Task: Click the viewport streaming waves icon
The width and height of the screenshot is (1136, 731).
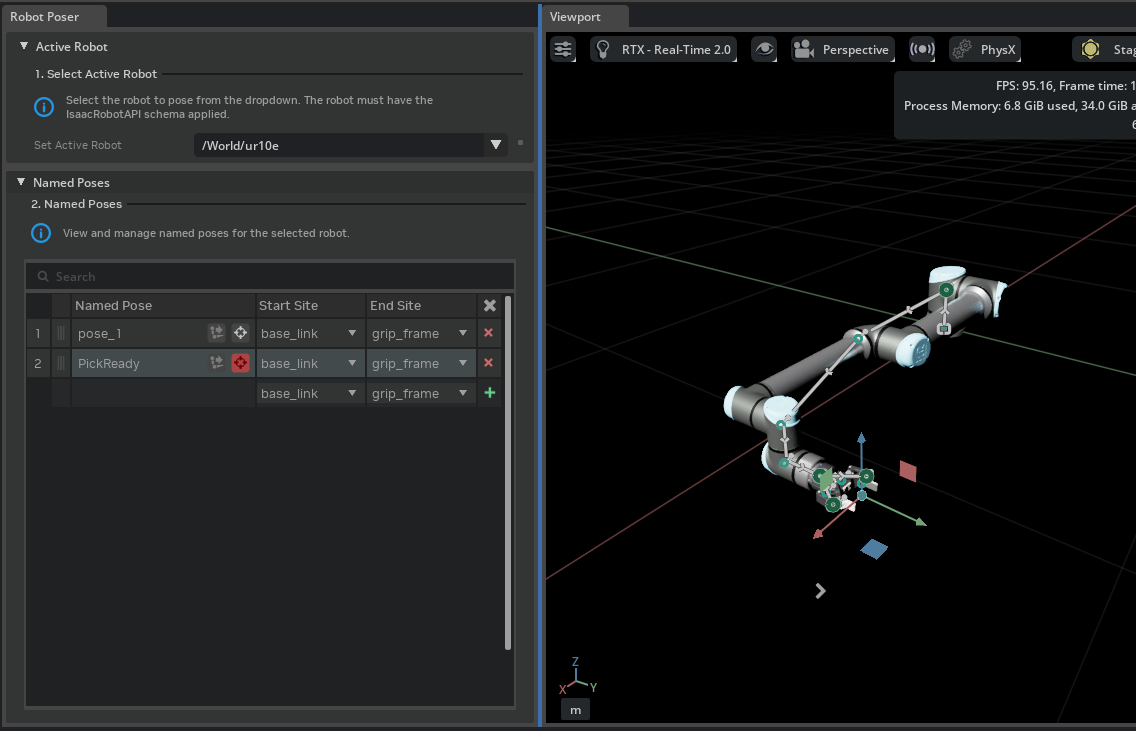Action: point(921,49)
